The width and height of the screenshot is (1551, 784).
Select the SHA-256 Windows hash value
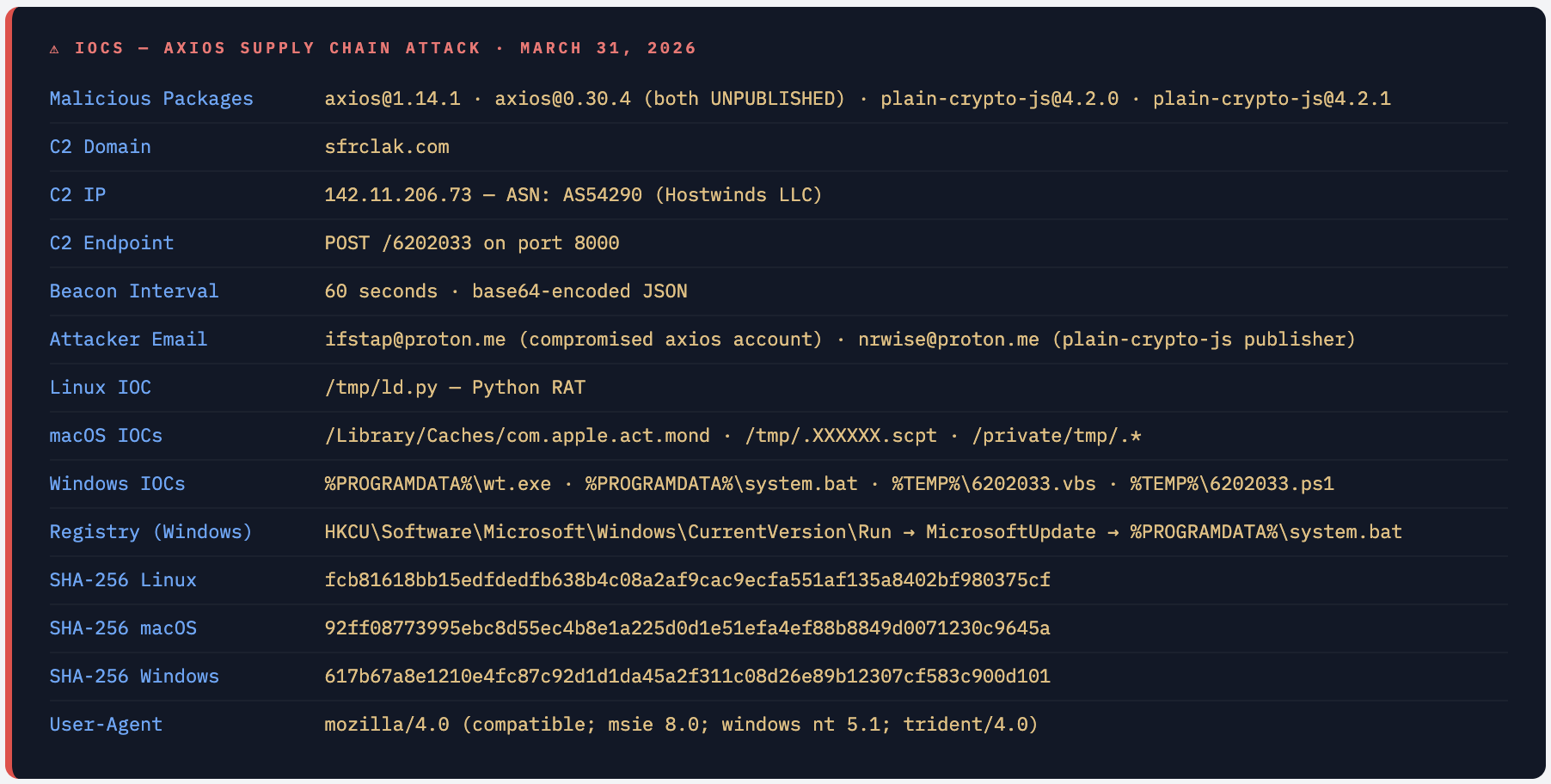[686, 676]
